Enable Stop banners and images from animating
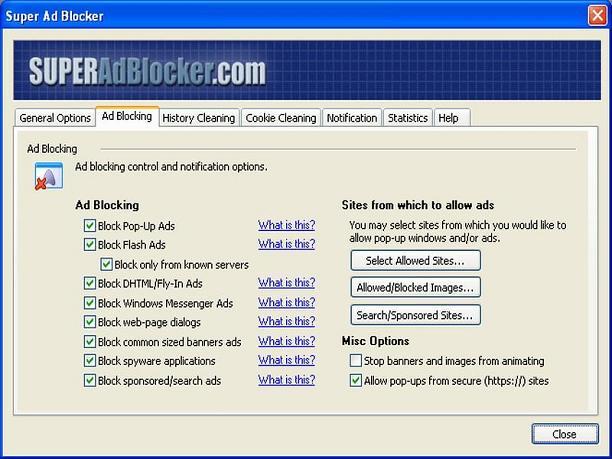This screenshot has height=459, width=612. click(356, 361)
